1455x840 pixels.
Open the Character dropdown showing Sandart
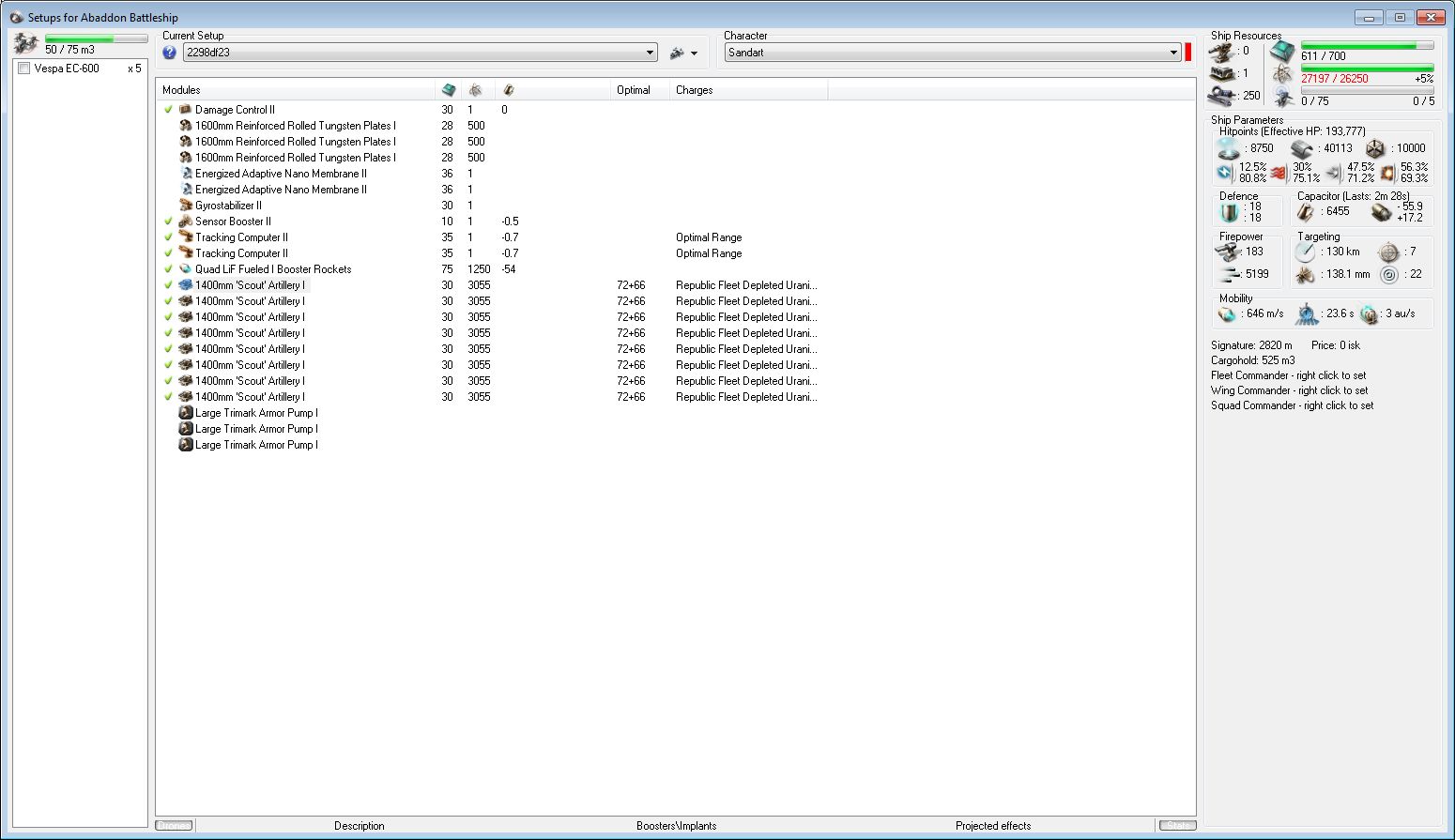point(953,53)
